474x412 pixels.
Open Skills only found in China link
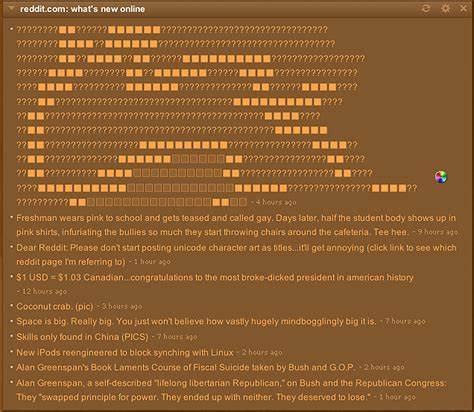click(82, 337)
